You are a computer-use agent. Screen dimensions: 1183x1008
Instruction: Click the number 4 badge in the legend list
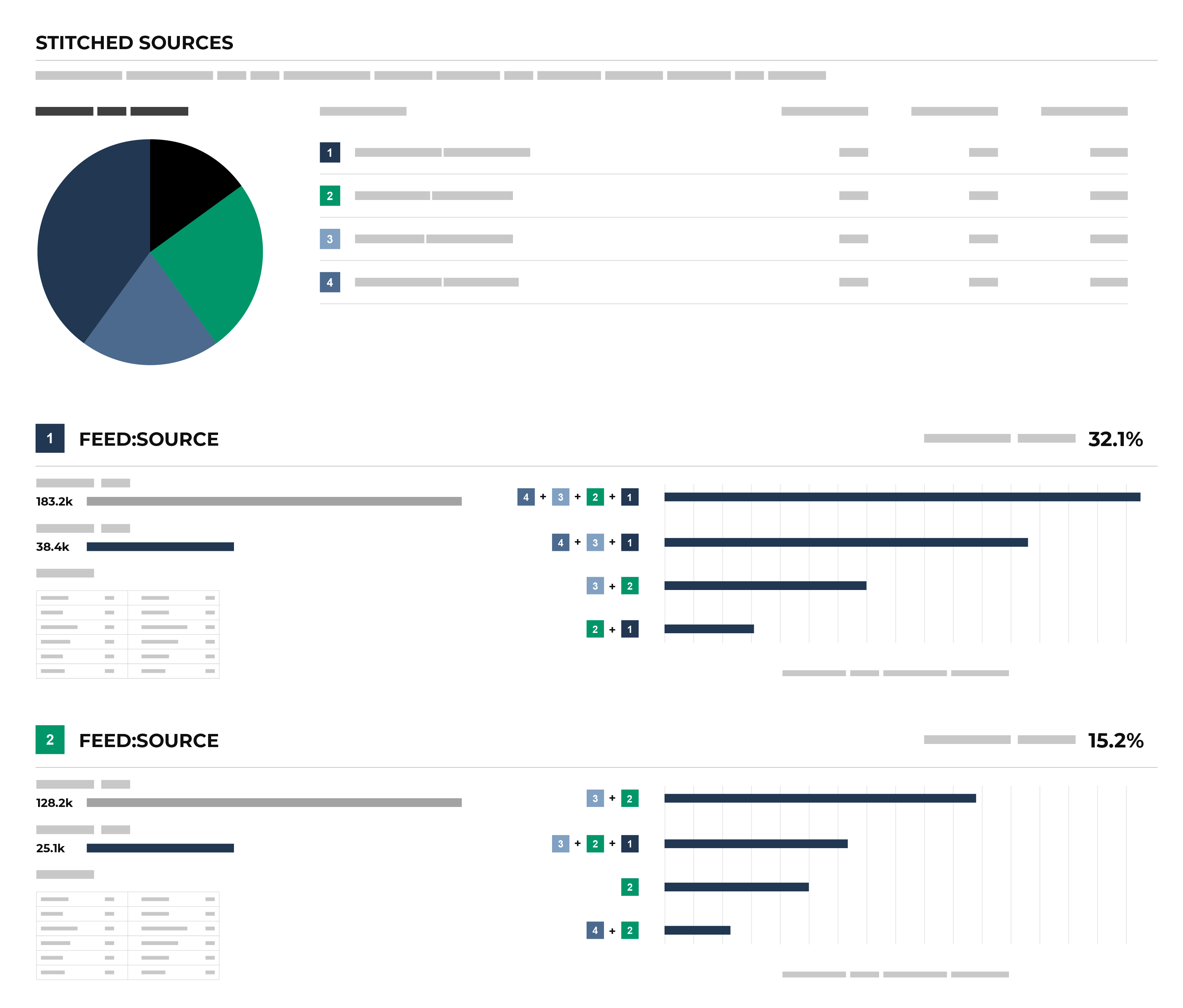tap(329, 282)
